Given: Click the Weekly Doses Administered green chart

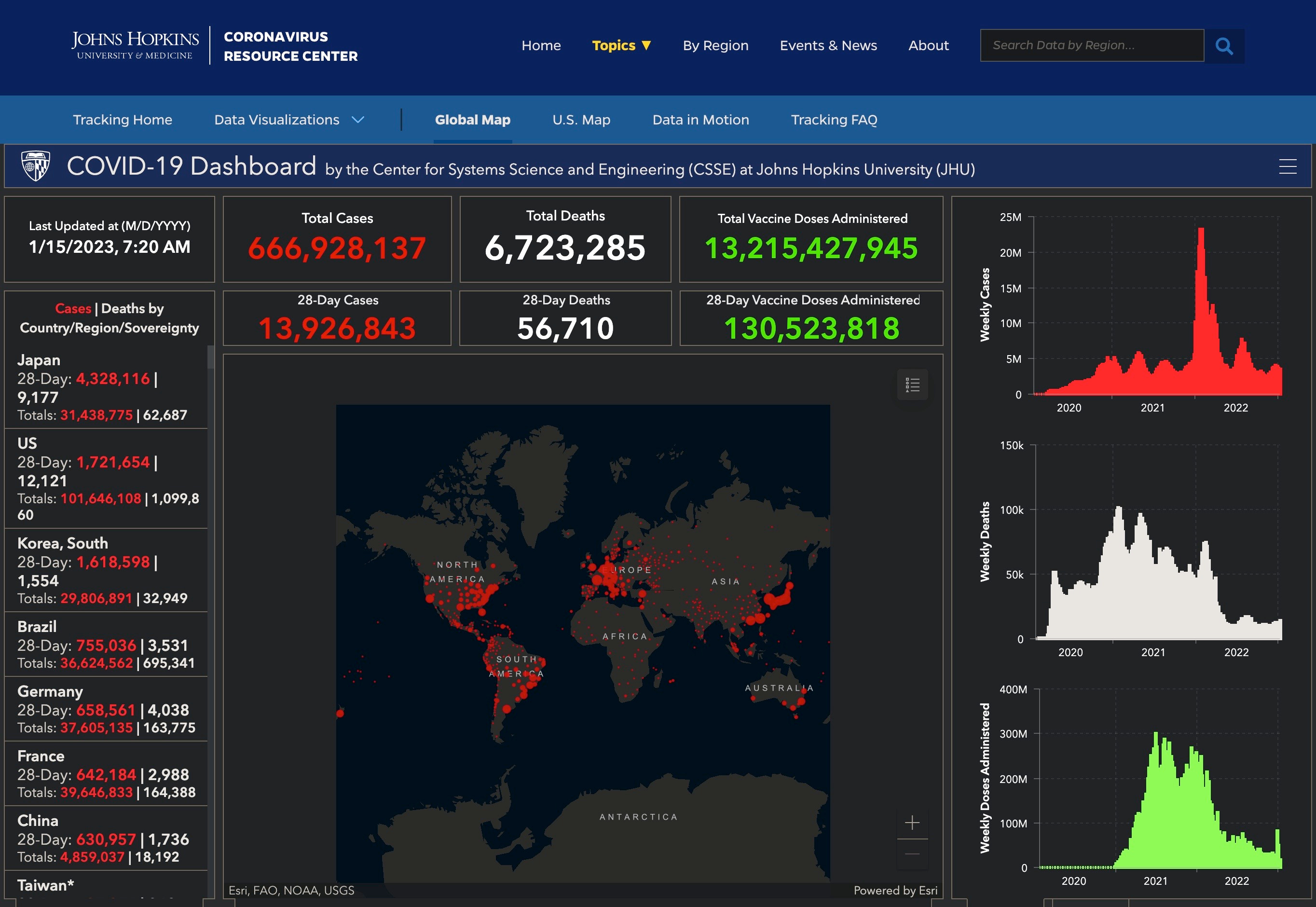Looking at the screenshot, I should tap(1160, 779).
